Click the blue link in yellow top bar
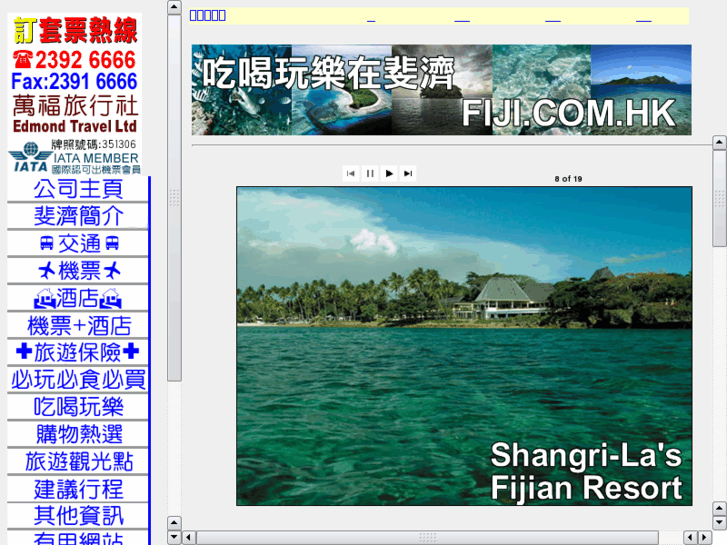The image size is (727, 545). coord(208,15)
